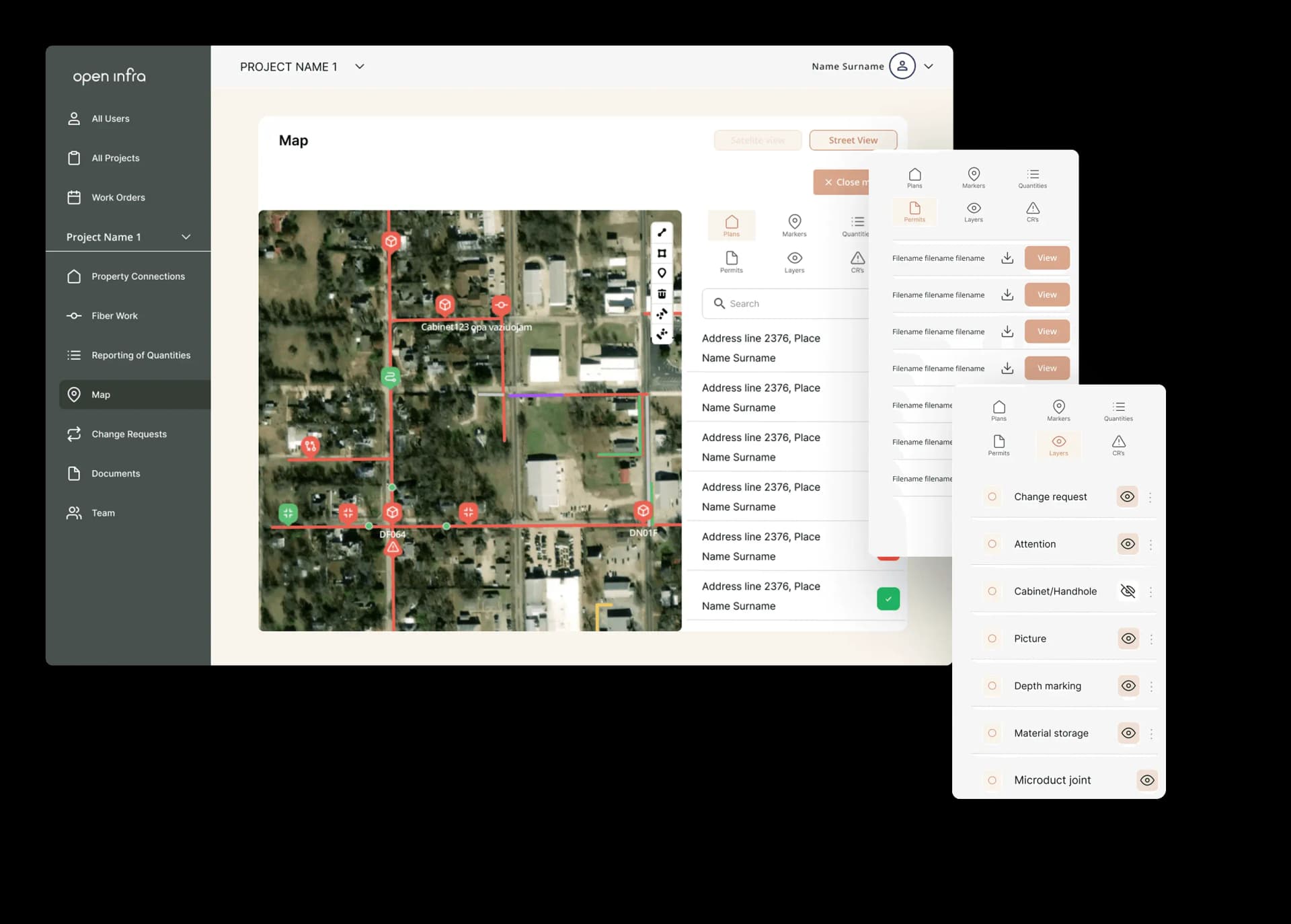Click the user avatar icon in the header
Viewport: 1291px width, 924px height.
click(x=902, y=66)
